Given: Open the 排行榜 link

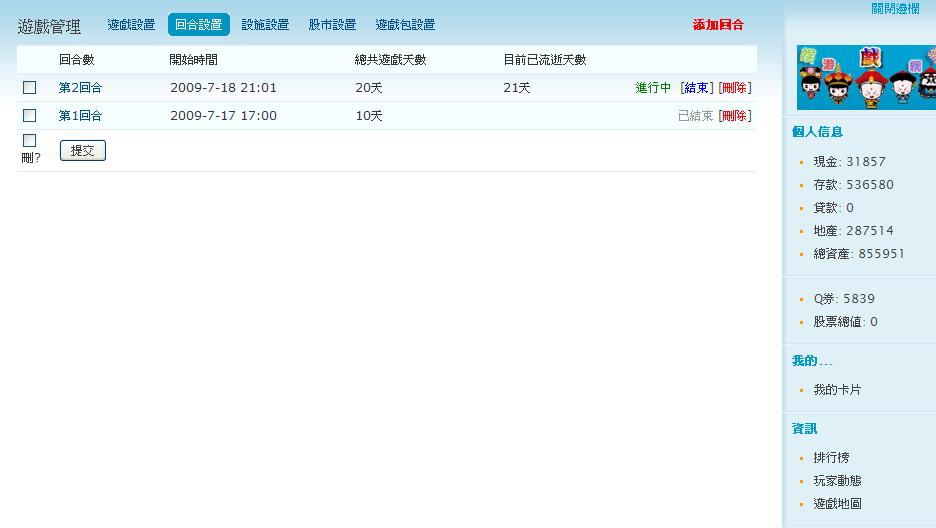Looking at the screenshot, I should [832, 458].
